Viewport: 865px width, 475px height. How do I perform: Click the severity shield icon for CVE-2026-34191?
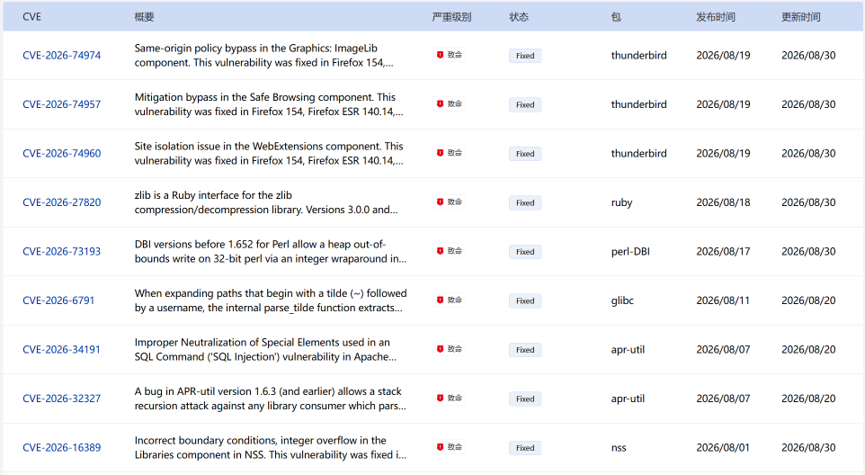(440, 349)
